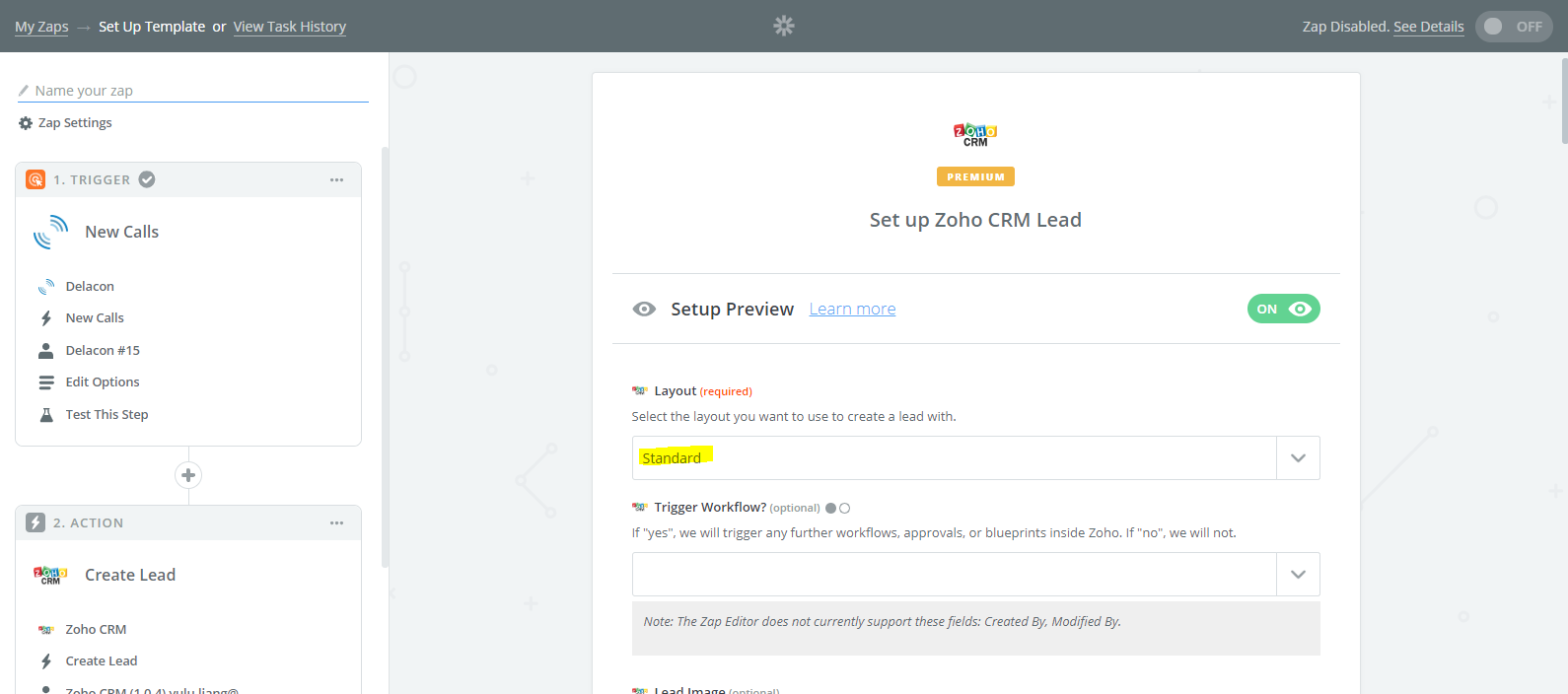Screen dimensions: 1568x694
Task: Add a step with the plus button
Action: pos(188,475)
